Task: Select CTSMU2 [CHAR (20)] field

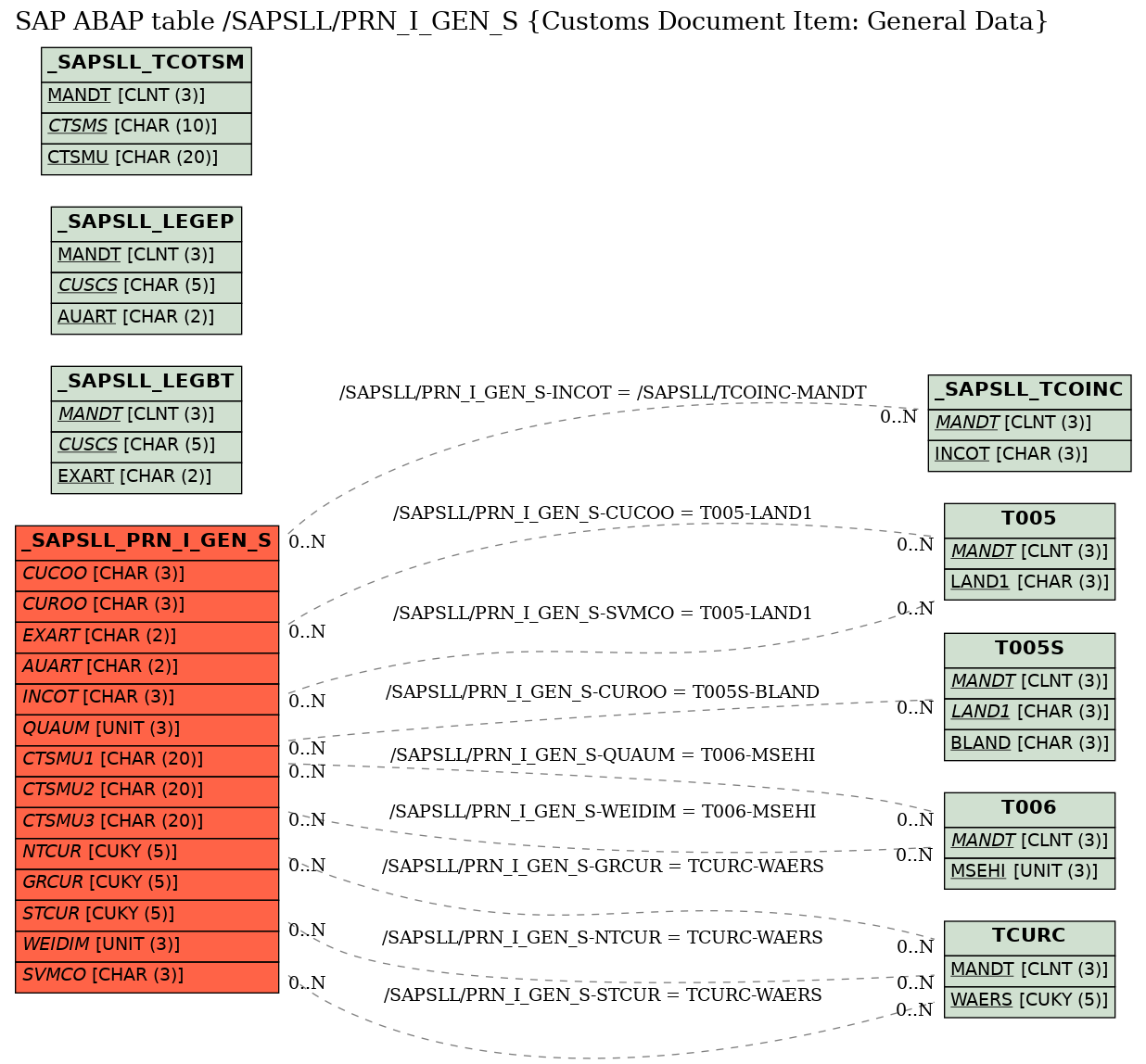Action: coord(146,792)
